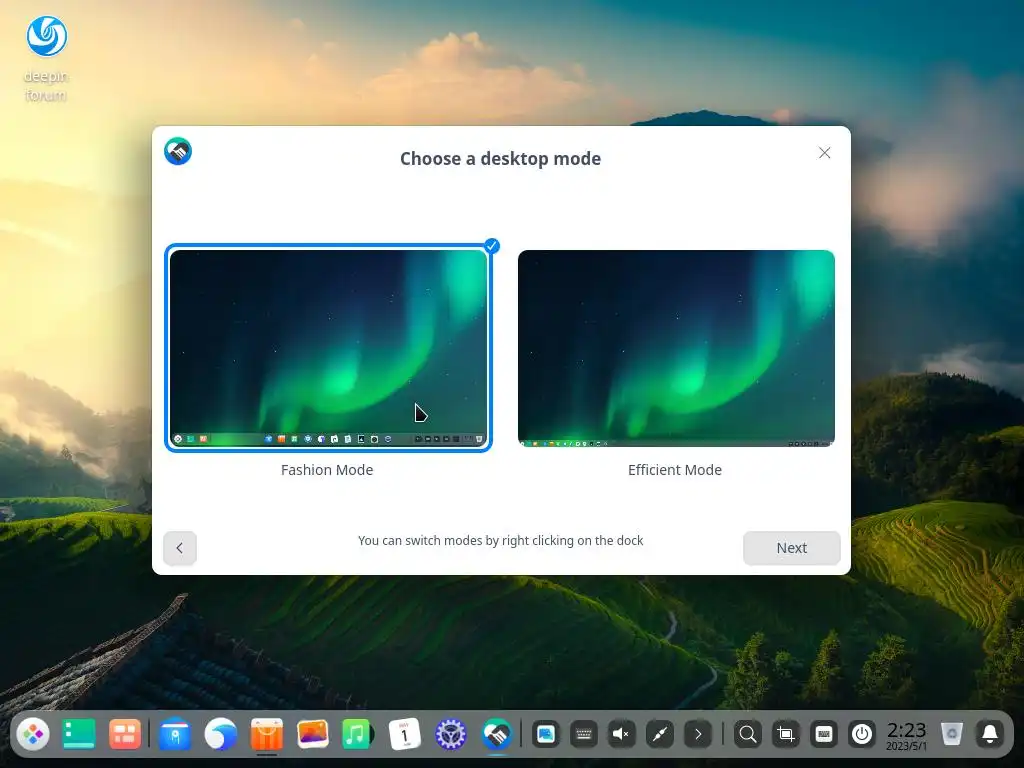Open the Album image app in dock
1024x768 pixels.
312,734
